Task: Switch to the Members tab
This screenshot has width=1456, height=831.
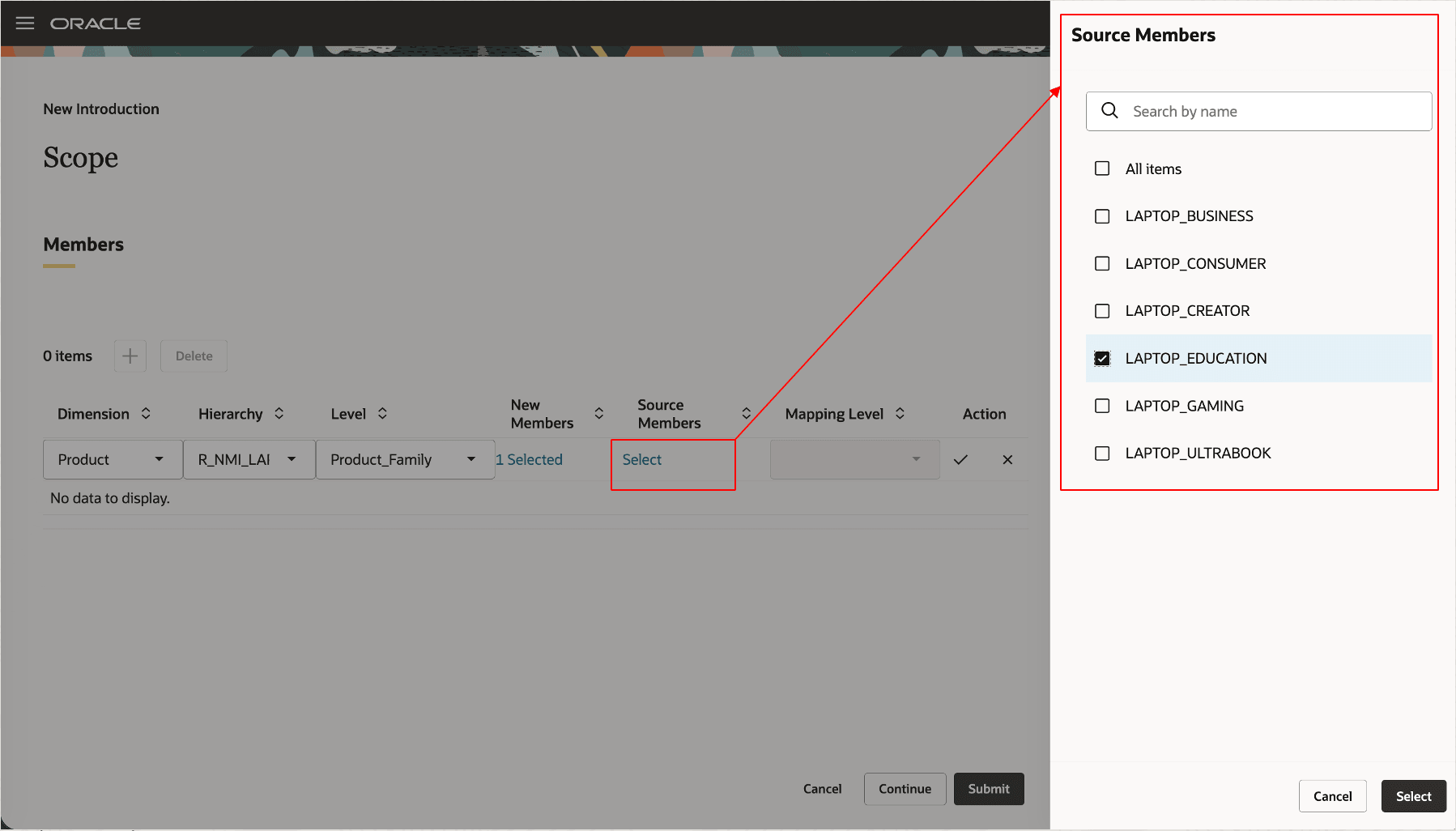Action: click(x=83, y=245)
